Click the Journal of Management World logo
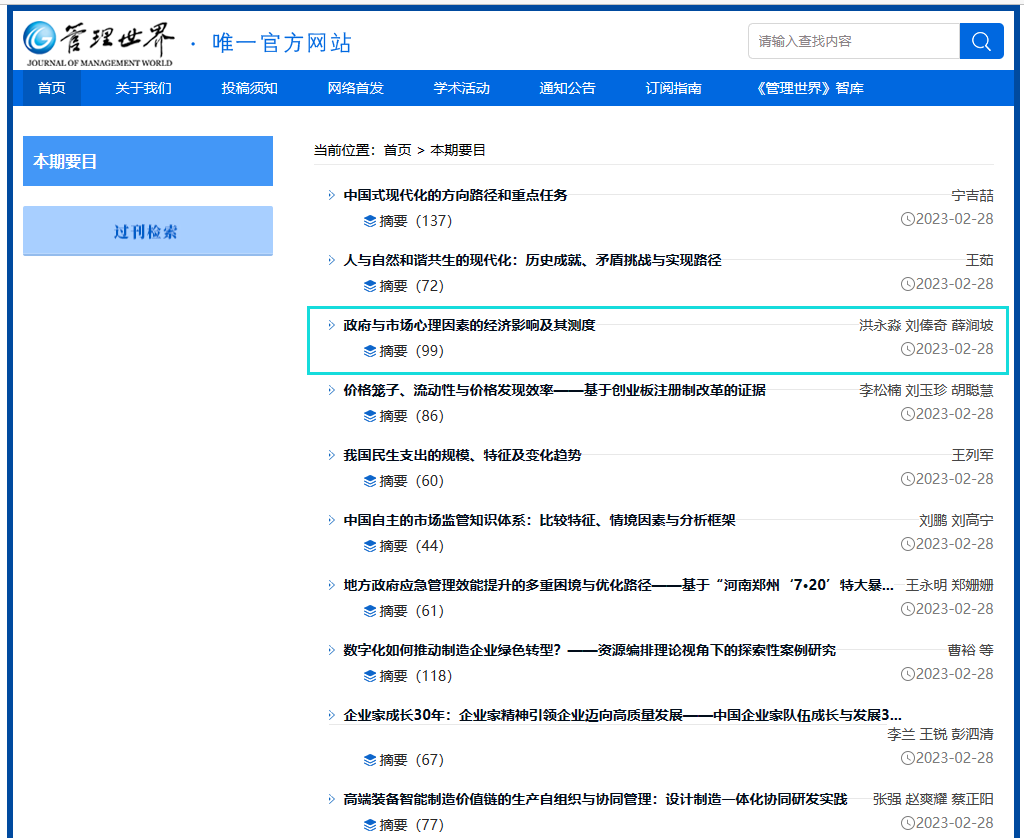The height and width of the screenshot is (838, 1024). pyautogui.click(x=98, y=42)
